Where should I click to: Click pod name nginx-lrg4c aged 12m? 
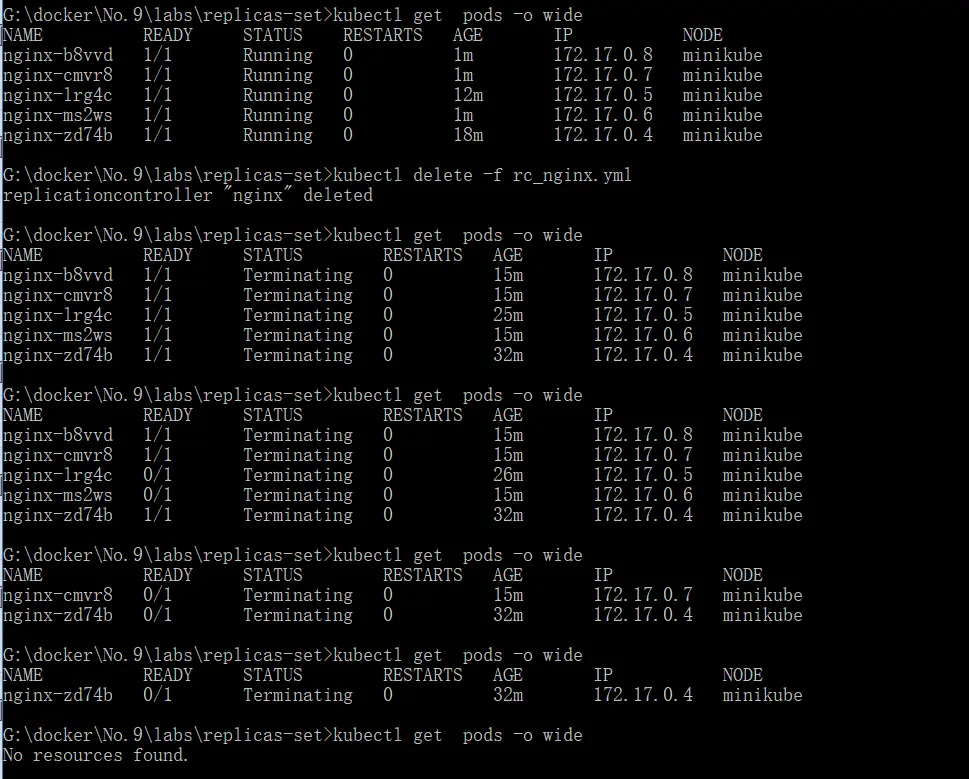57,96
